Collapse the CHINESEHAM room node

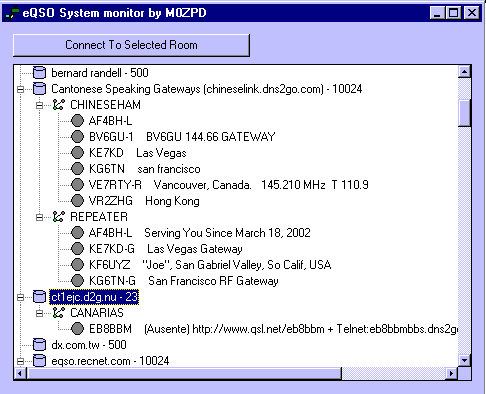(x=39, y=105)
